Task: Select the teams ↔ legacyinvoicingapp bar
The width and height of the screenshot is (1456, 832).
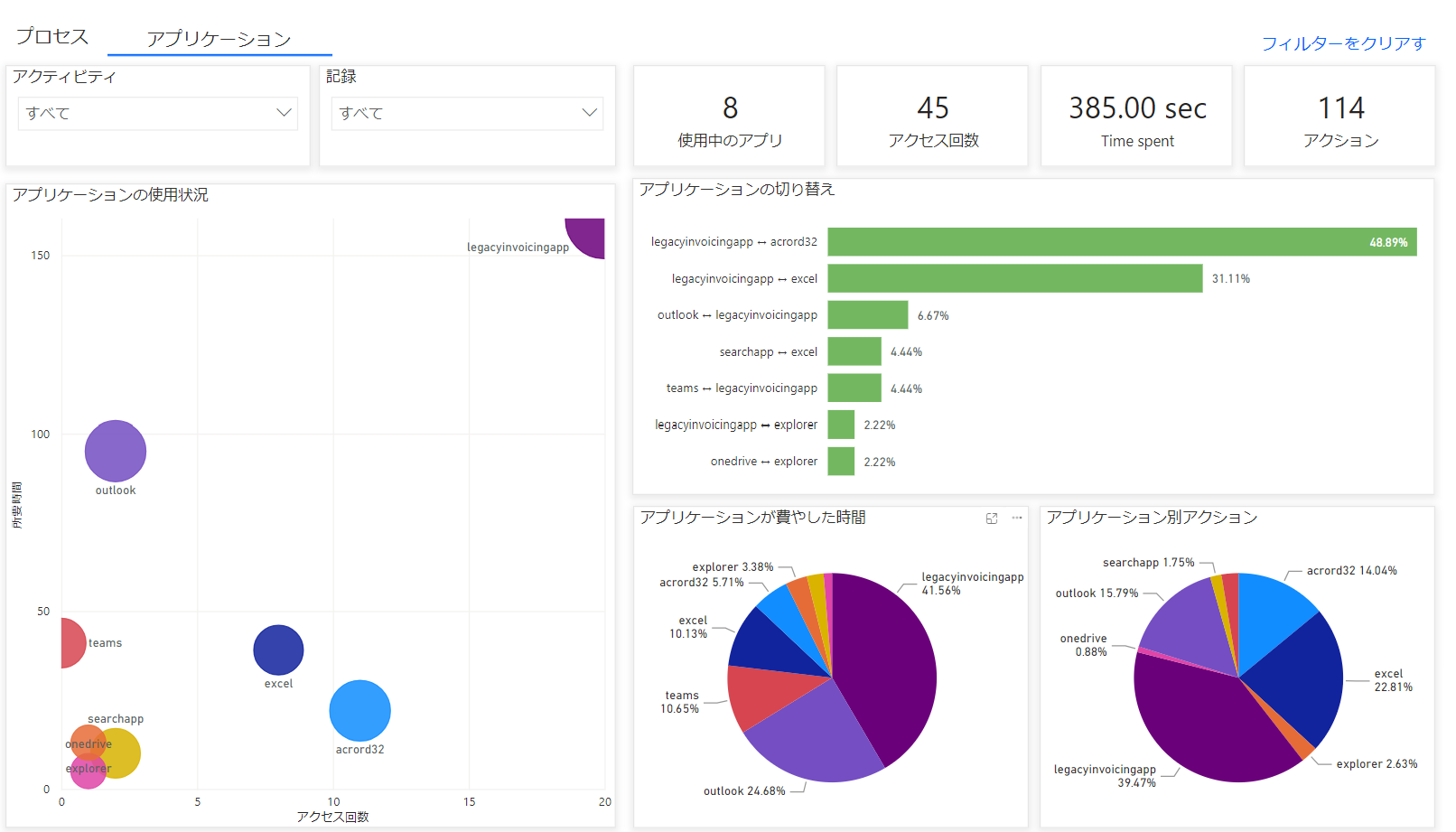Action: pyautogui.click(x=854, y=388)
